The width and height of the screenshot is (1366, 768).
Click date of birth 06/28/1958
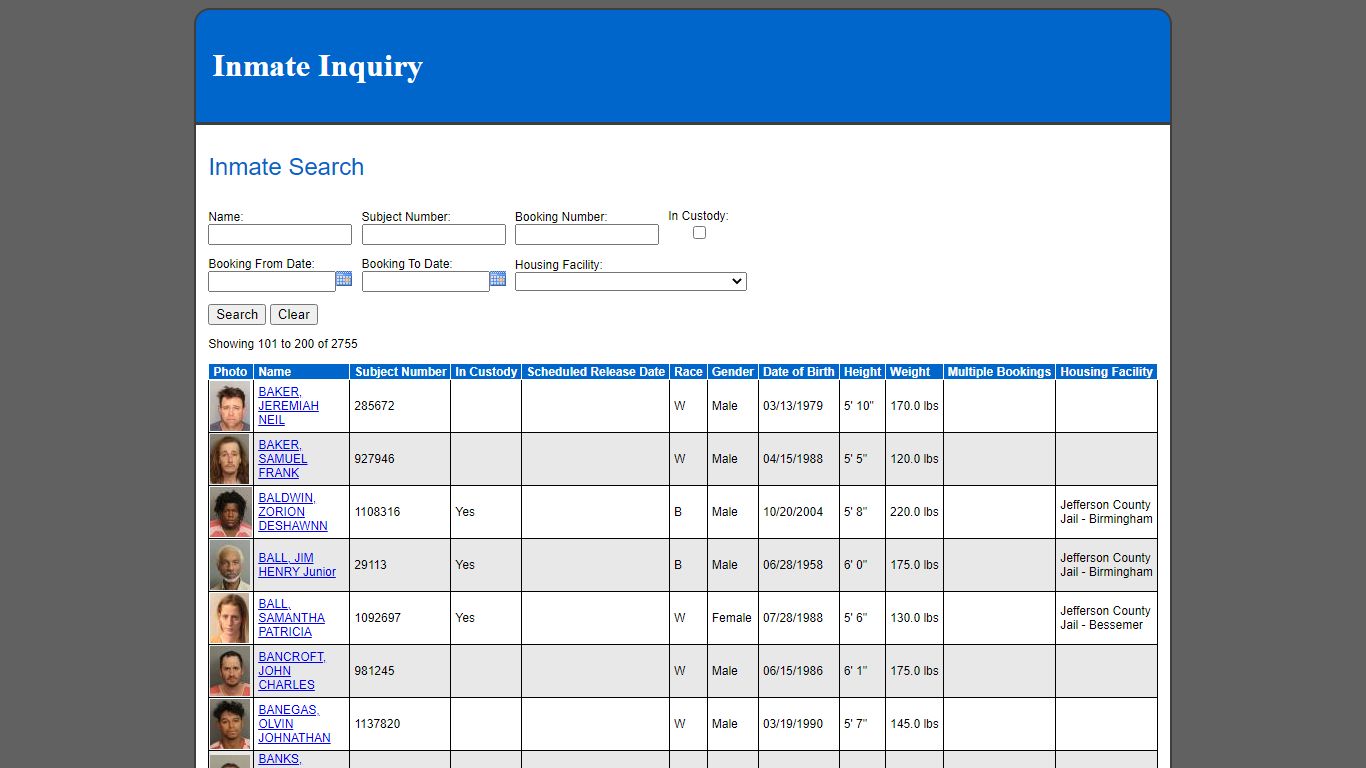pyautogui.click(x=793, y=565)
